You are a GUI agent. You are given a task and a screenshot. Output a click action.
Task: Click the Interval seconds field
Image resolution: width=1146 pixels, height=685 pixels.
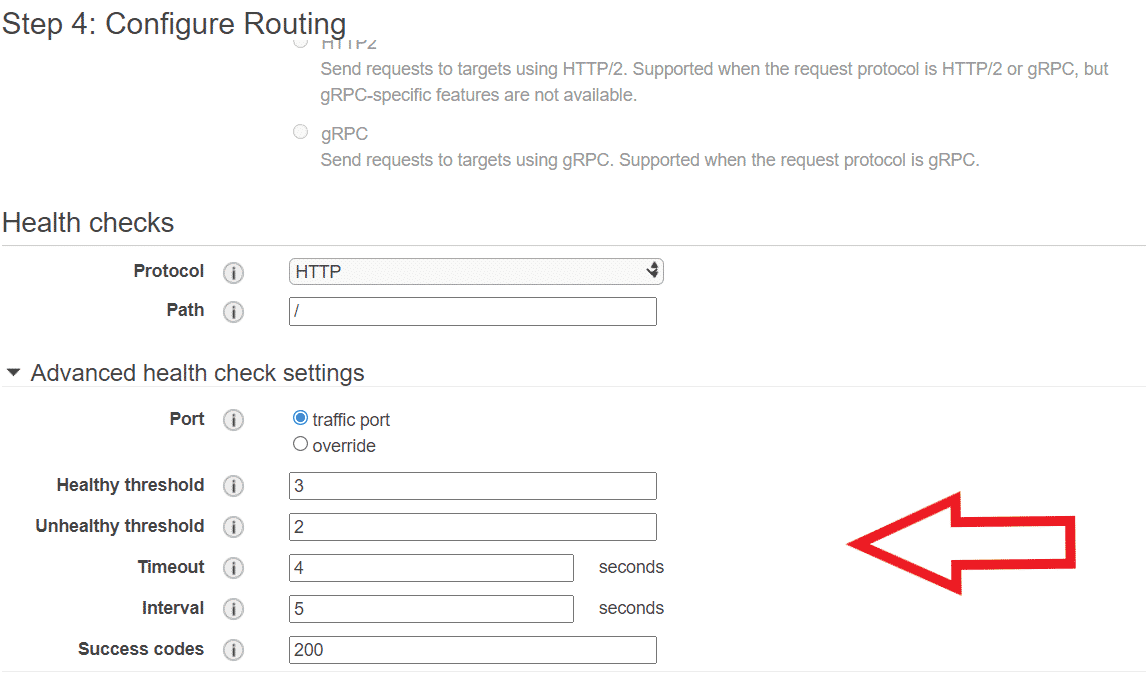coord(431,609)
